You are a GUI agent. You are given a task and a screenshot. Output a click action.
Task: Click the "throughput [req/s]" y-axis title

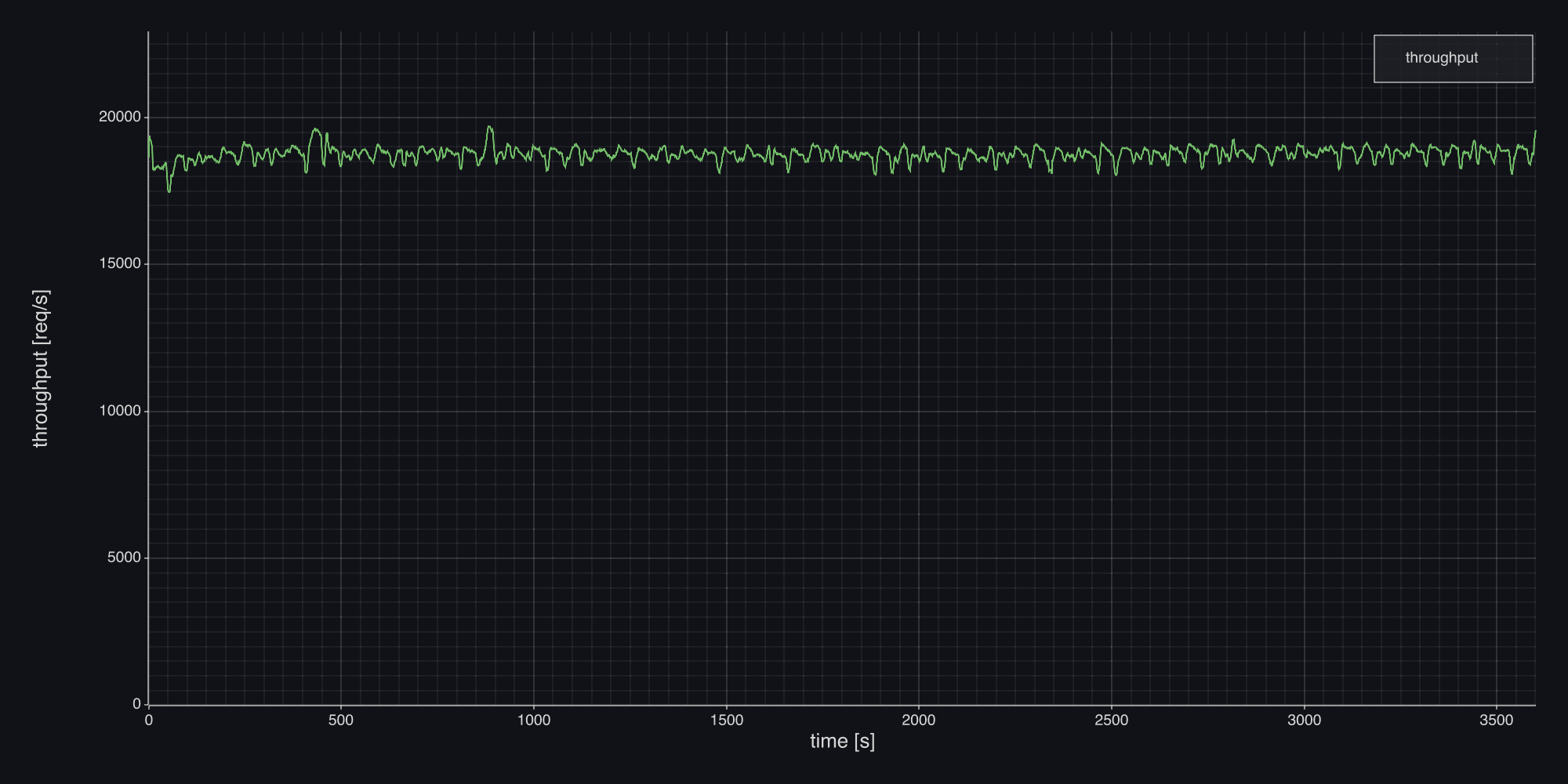pos(41,368)
